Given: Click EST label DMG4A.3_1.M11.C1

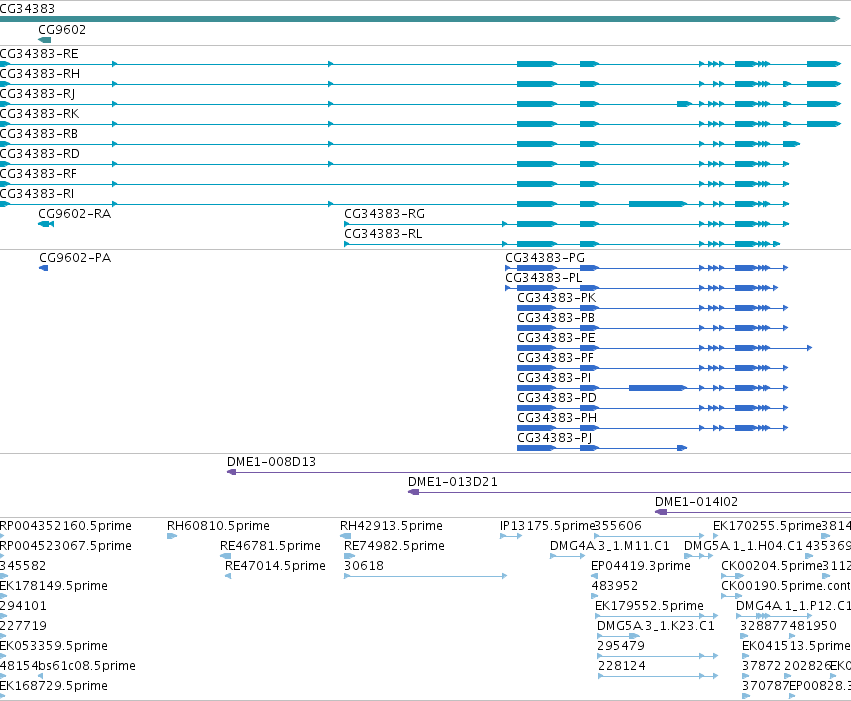Looking at the screenshot, I should coord(610,546).
